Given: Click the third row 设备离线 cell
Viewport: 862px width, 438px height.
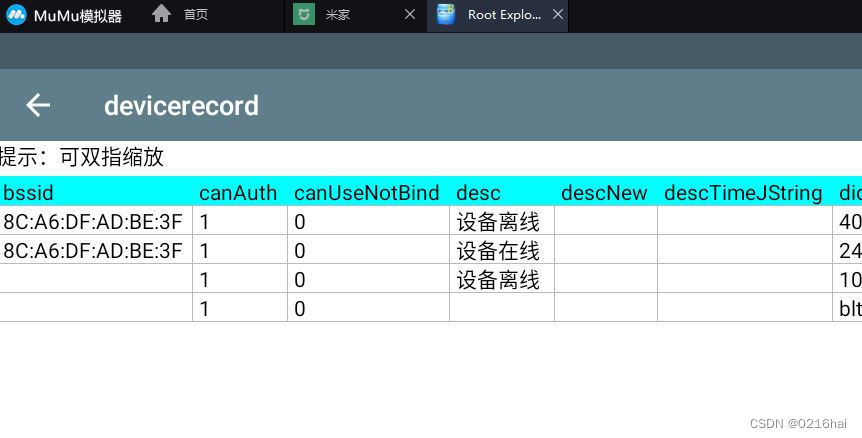Looking at the screenshot, I should [x=501, y=279].
